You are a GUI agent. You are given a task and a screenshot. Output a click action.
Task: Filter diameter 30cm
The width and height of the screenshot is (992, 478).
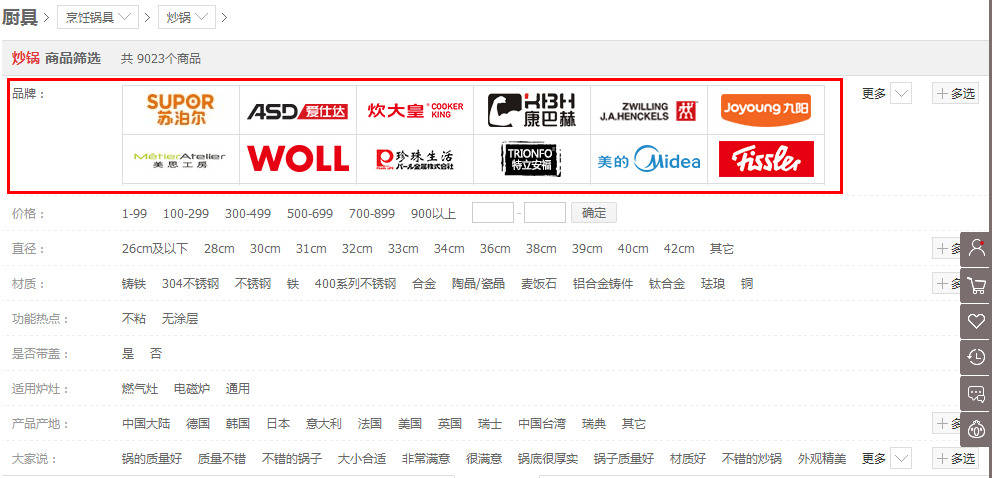265,248
